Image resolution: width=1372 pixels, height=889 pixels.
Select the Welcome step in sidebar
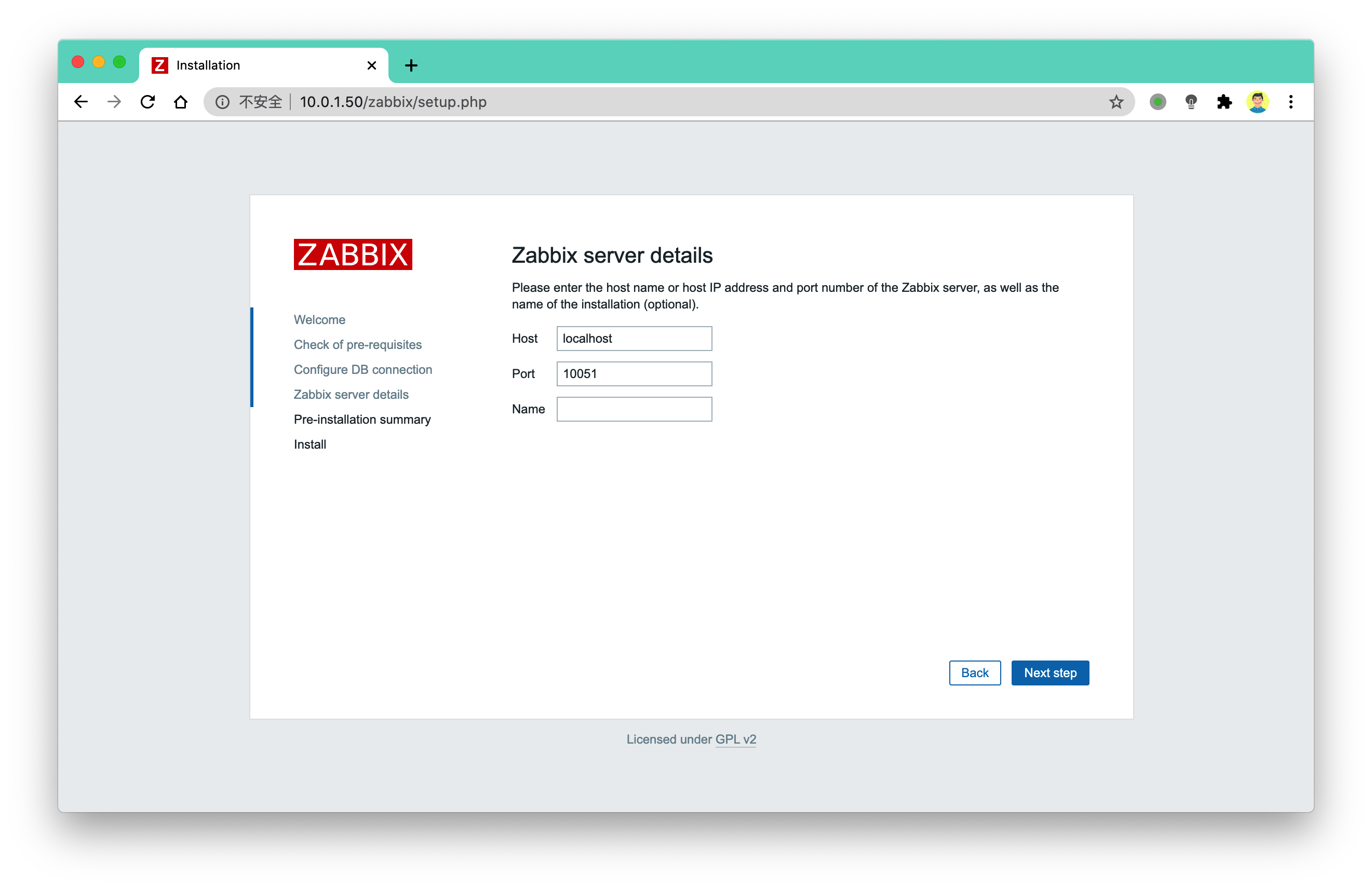point(319,319)
